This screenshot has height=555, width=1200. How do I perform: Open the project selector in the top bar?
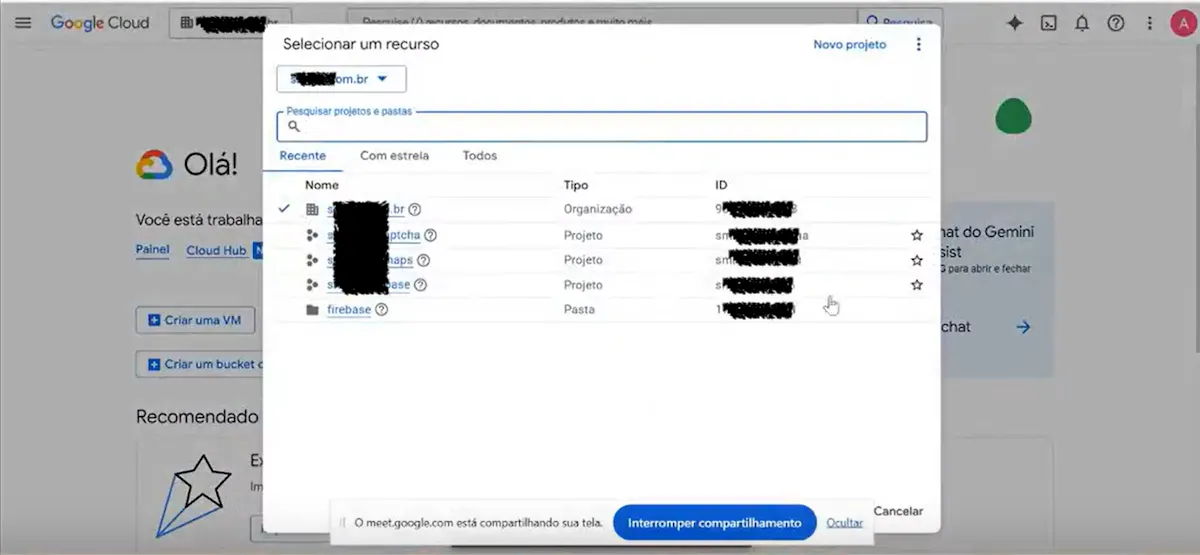coord(230,22)
